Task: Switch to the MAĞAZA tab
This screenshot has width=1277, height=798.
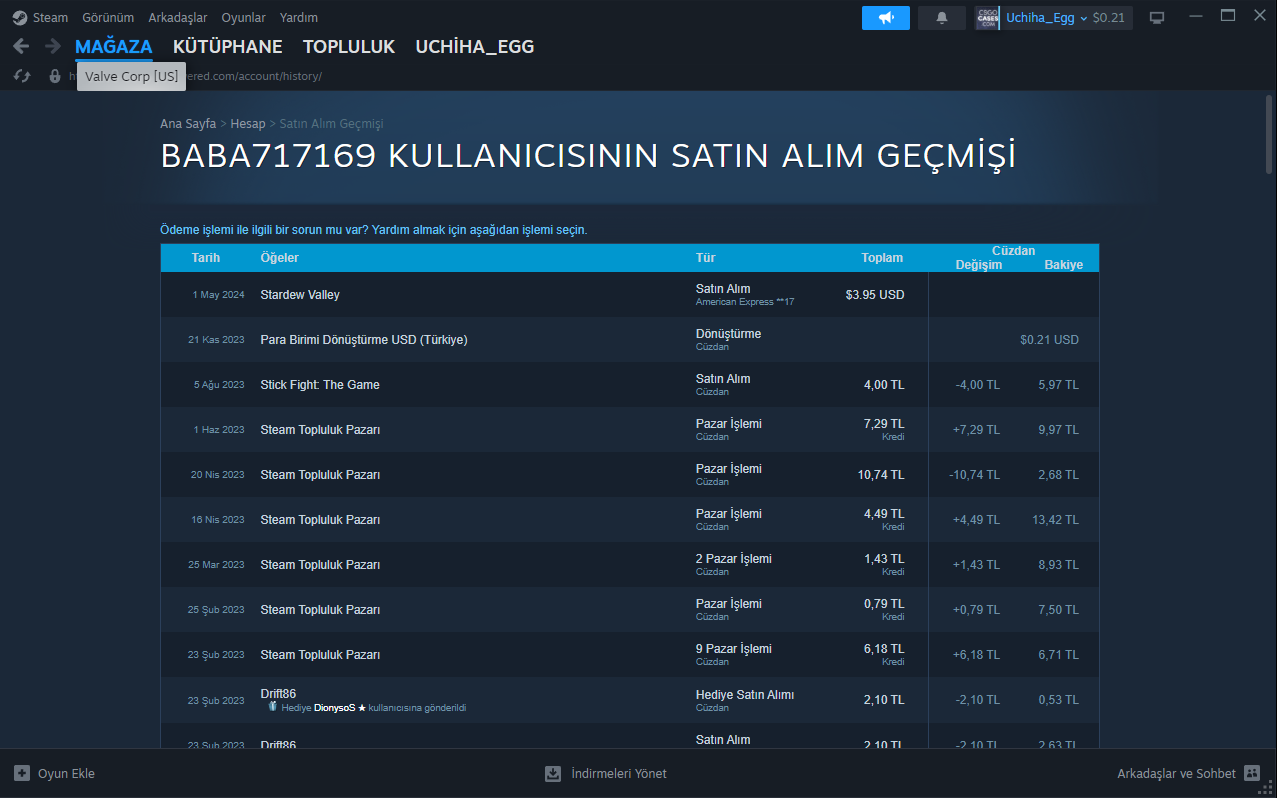Action: pos(114,47)
